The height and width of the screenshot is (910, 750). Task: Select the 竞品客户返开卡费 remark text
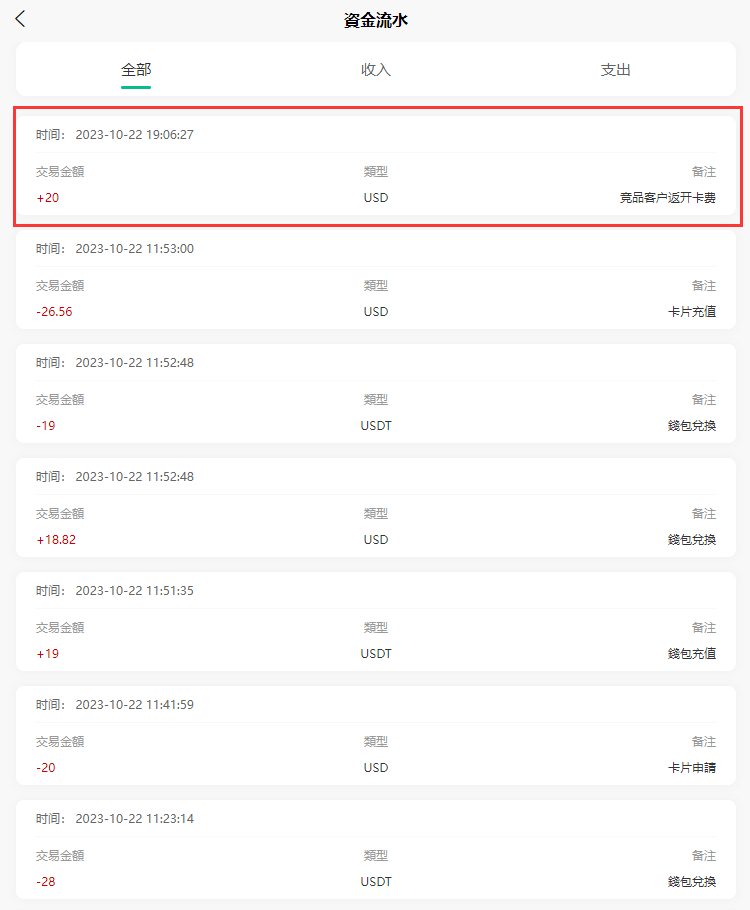click(x=668, y=197)
